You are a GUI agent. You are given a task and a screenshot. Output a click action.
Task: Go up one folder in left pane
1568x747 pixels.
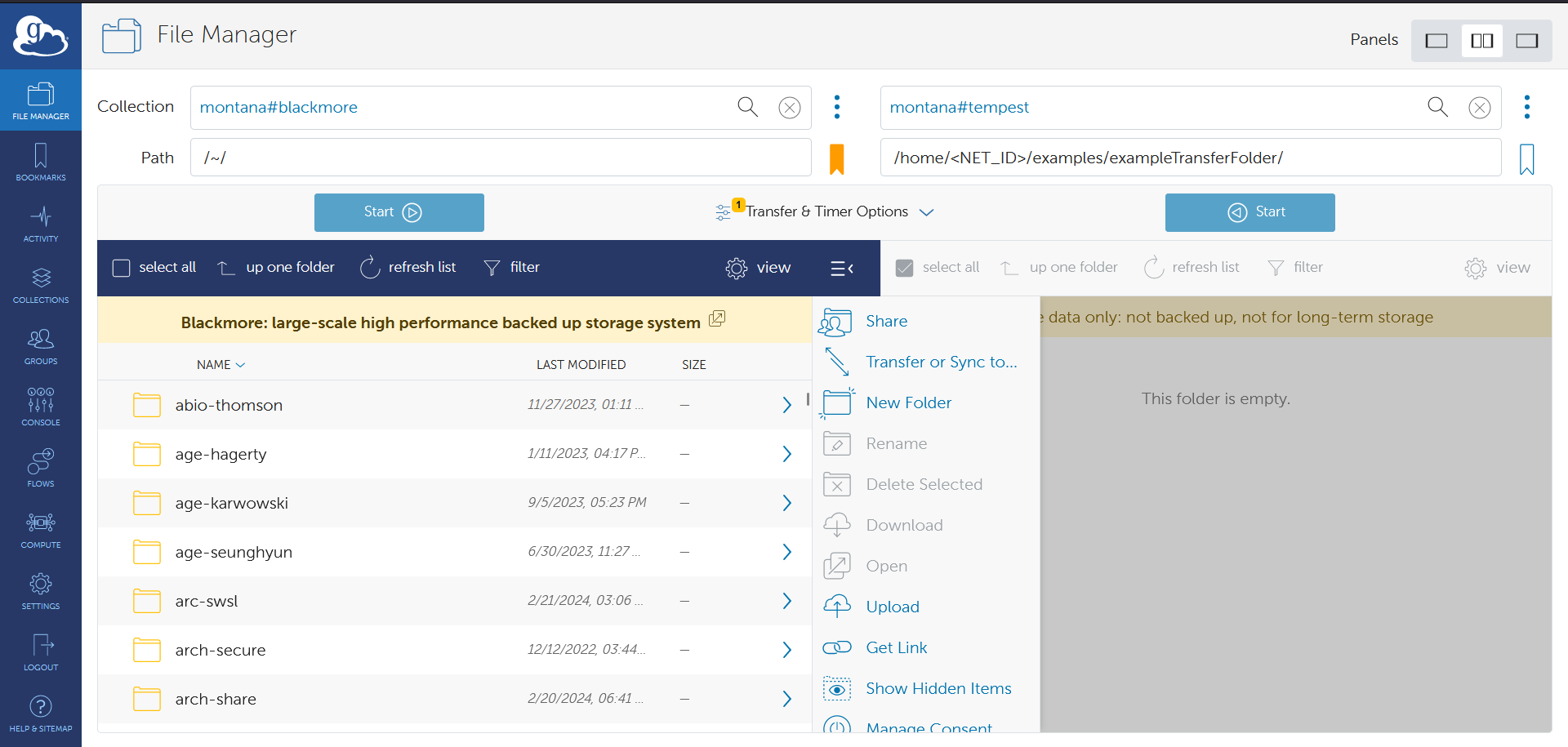click(x=276, y=268)
